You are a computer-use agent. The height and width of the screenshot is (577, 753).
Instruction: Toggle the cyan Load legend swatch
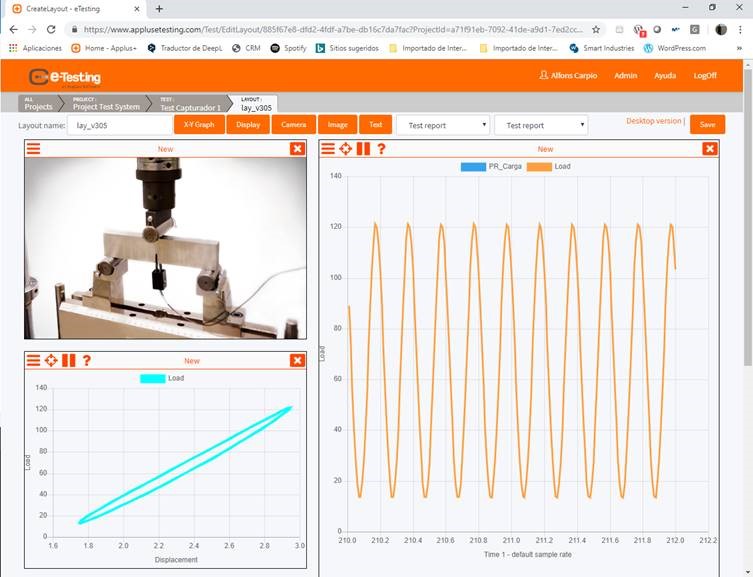(x=152, y=378)
